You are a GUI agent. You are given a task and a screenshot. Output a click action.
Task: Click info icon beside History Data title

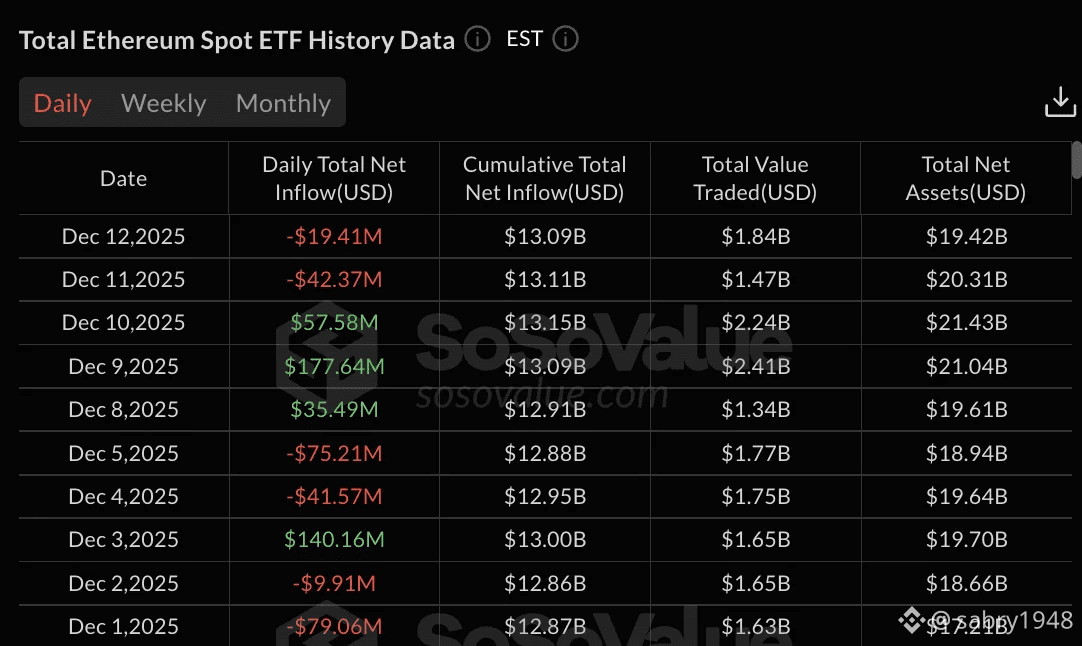click(478, 40)
